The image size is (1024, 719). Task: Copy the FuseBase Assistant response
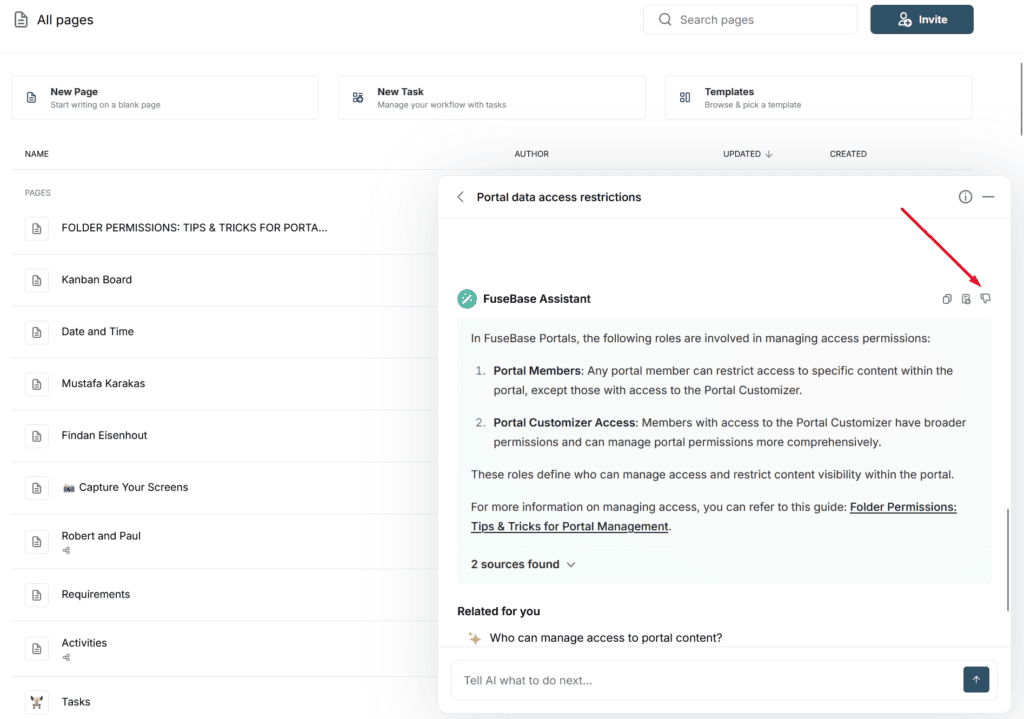tap(947, 299)
